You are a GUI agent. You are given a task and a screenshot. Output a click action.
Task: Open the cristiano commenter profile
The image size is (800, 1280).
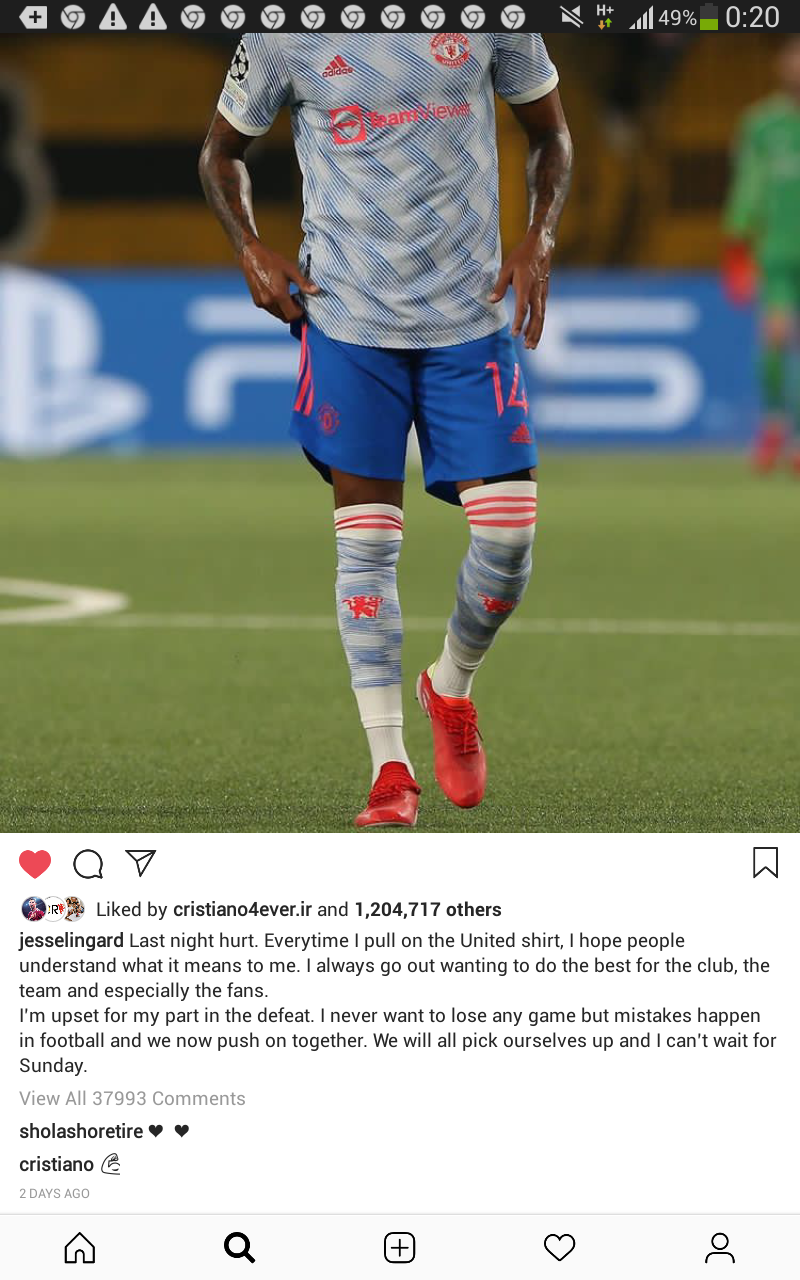tap(56, 1164)
